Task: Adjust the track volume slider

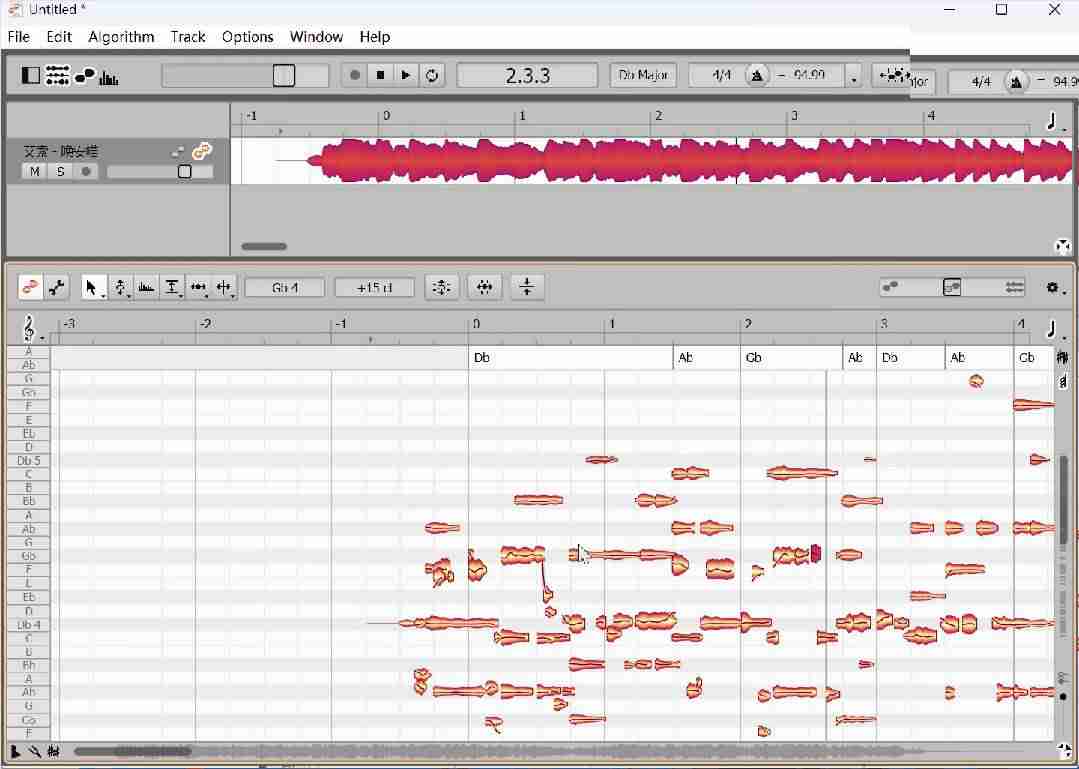Action: click(184, 172)
